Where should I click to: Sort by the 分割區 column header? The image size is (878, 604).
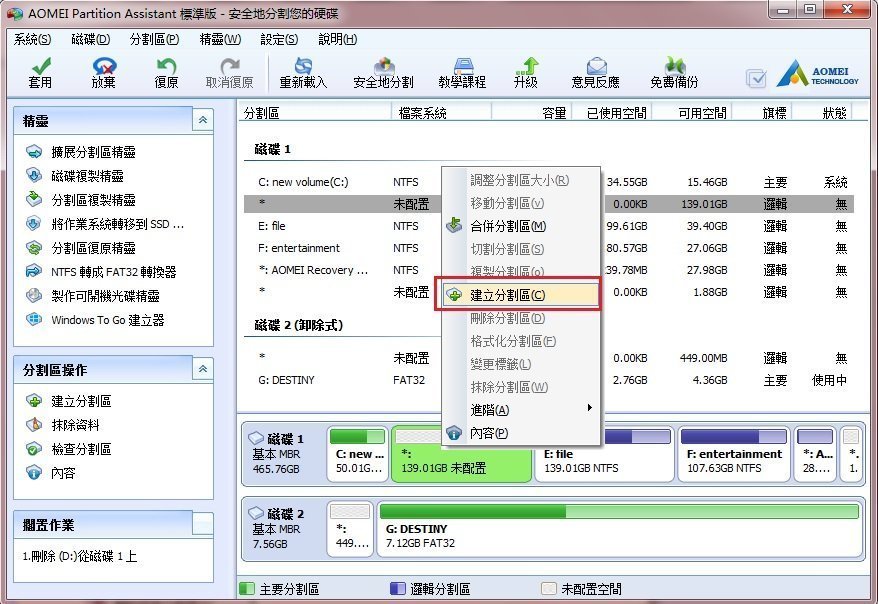[x=315, y=113]
